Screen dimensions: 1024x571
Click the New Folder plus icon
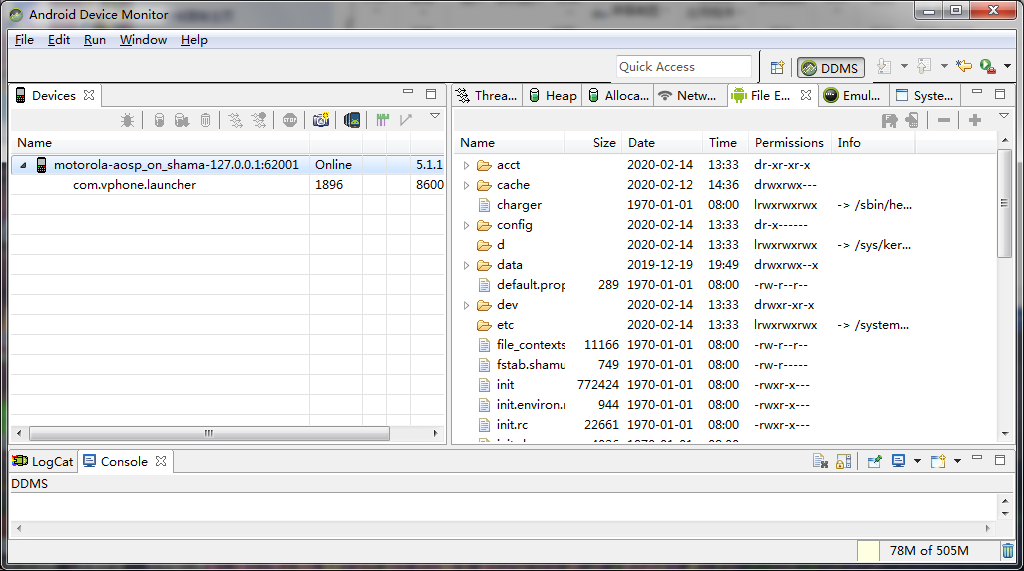pyautogui.click(x=975, y=120)
